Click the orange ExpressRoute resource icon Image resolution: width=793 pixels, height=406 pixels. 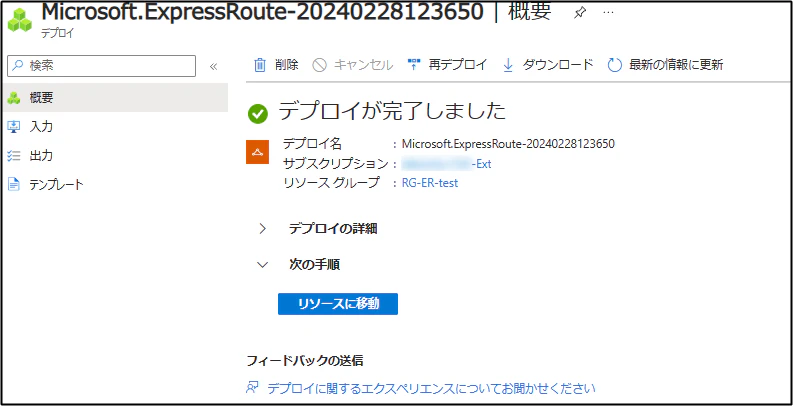[x=257, y=153]
